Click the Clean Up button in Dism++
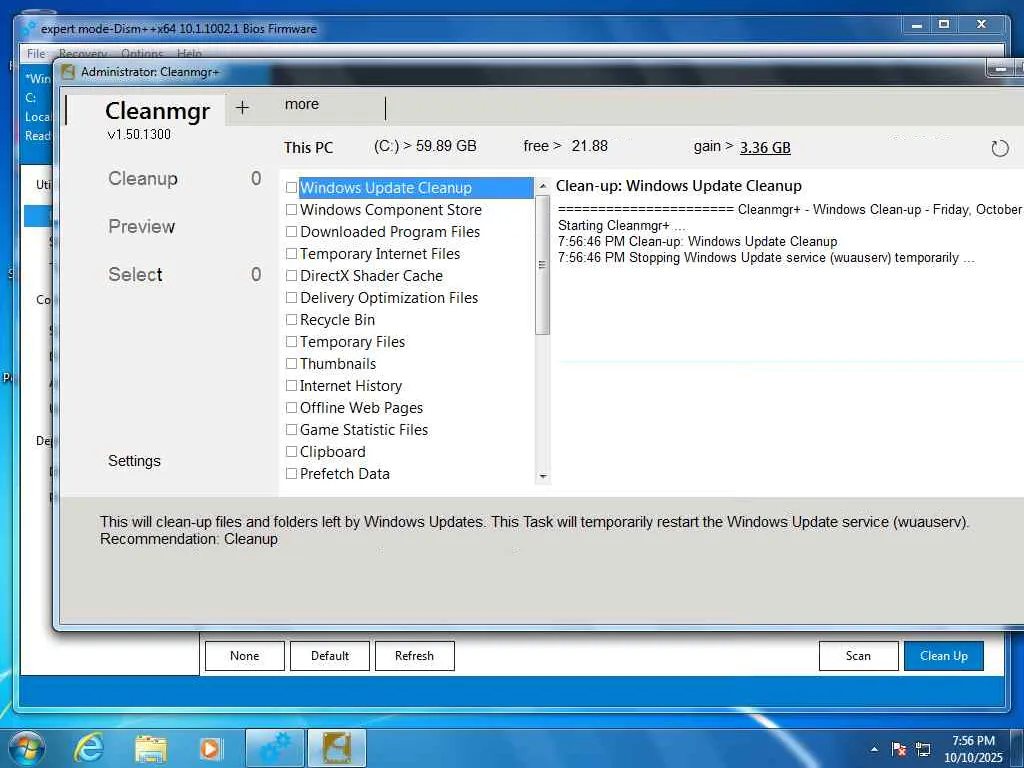This screenshot has height=768, width=1024. tap(944, 656)
